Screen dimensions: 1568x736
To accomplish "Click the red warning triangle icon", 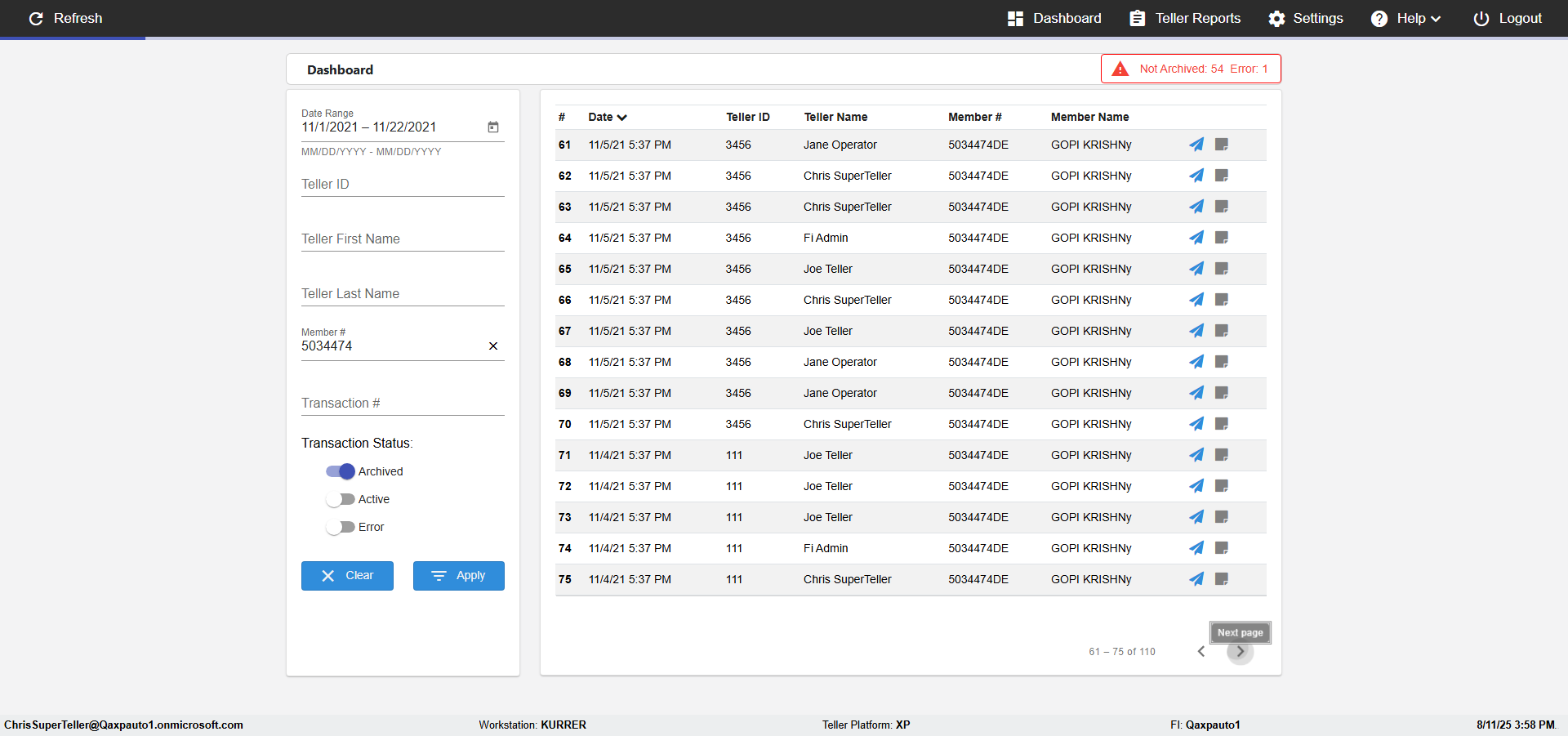I will coord(1120,69).
